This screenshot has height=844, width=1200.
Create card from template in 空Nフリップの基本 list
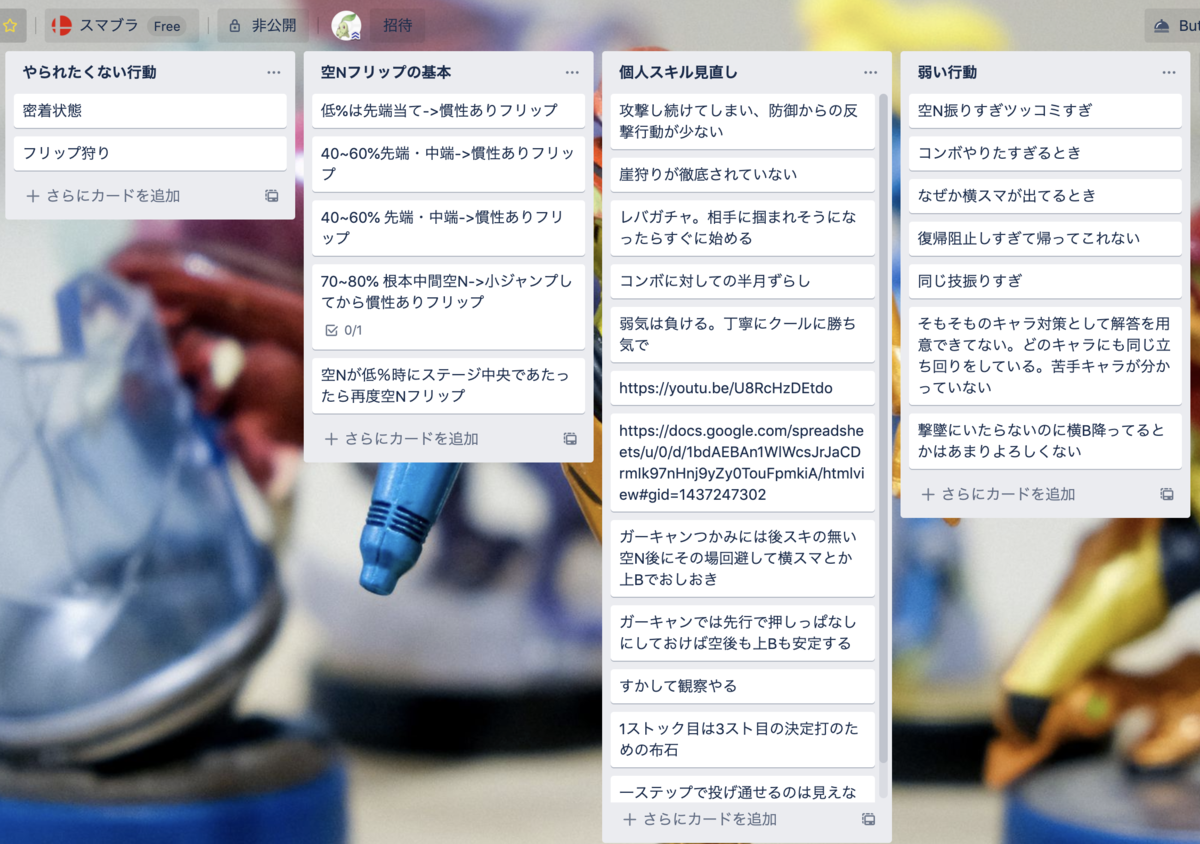[x=569, y=438]
